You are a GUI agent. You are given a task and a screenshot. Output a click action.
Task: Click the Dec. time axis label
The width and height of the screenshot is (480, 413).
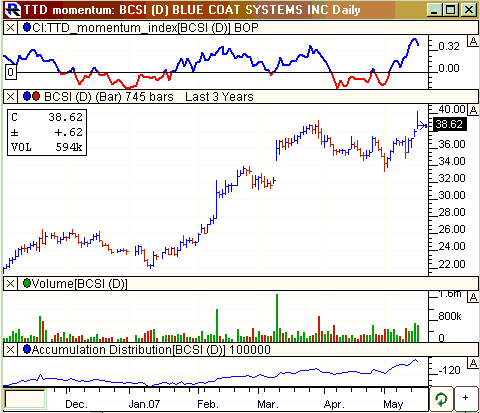pyautogui.click(x=76, y=404)
